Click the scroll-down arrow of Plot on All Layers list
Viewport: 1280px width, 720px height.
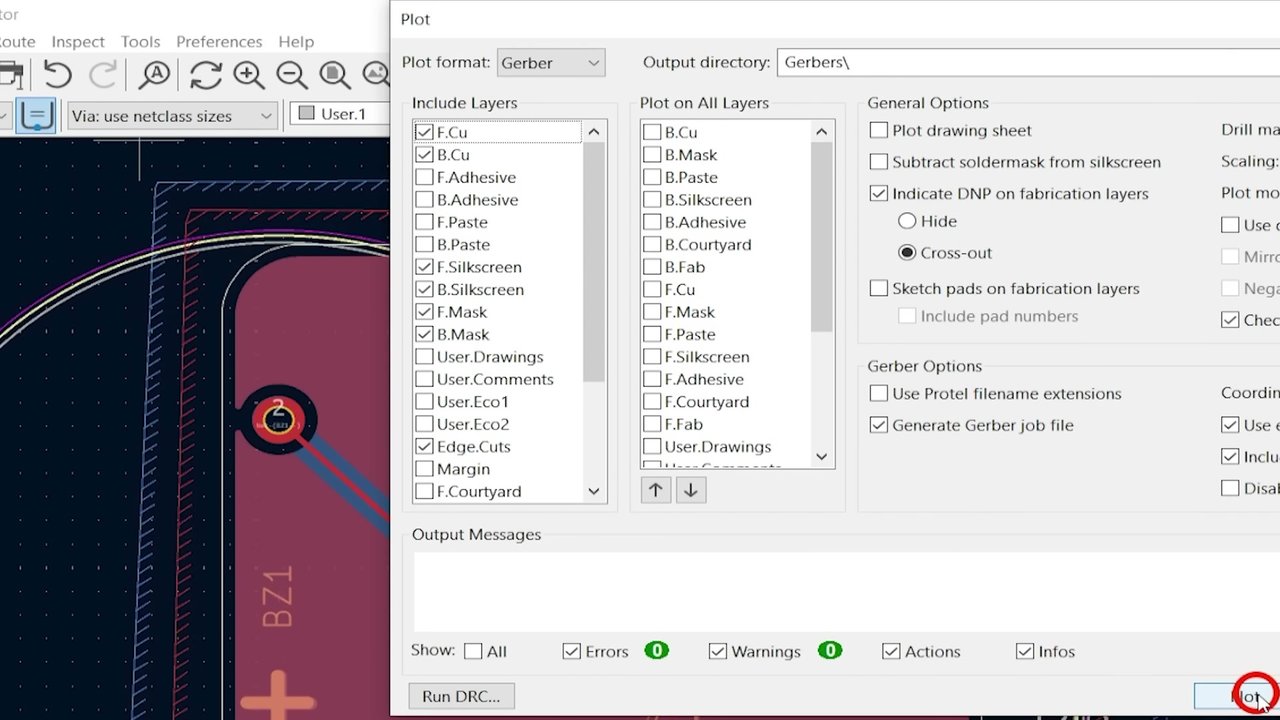click(822, 457)
